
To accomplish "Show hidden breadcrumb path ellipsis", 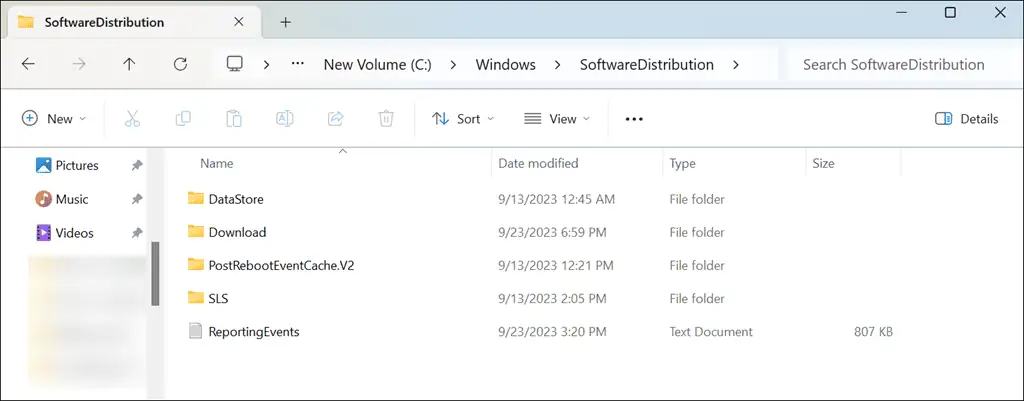I will pyautogui.click(x=298, y=64).
